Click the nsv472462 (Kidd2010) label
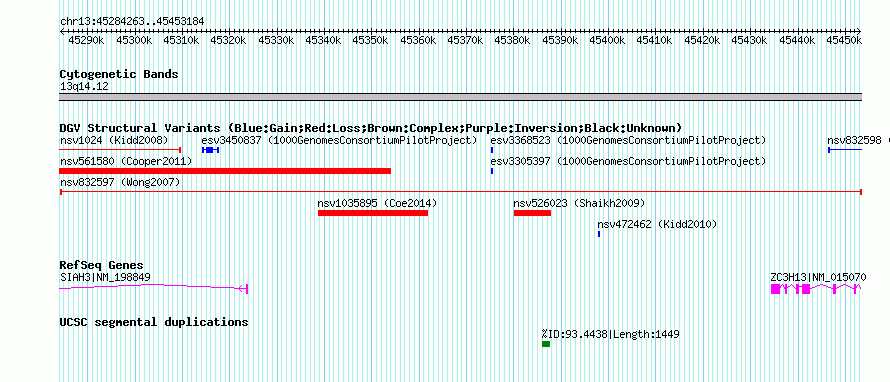 (657, 225)
